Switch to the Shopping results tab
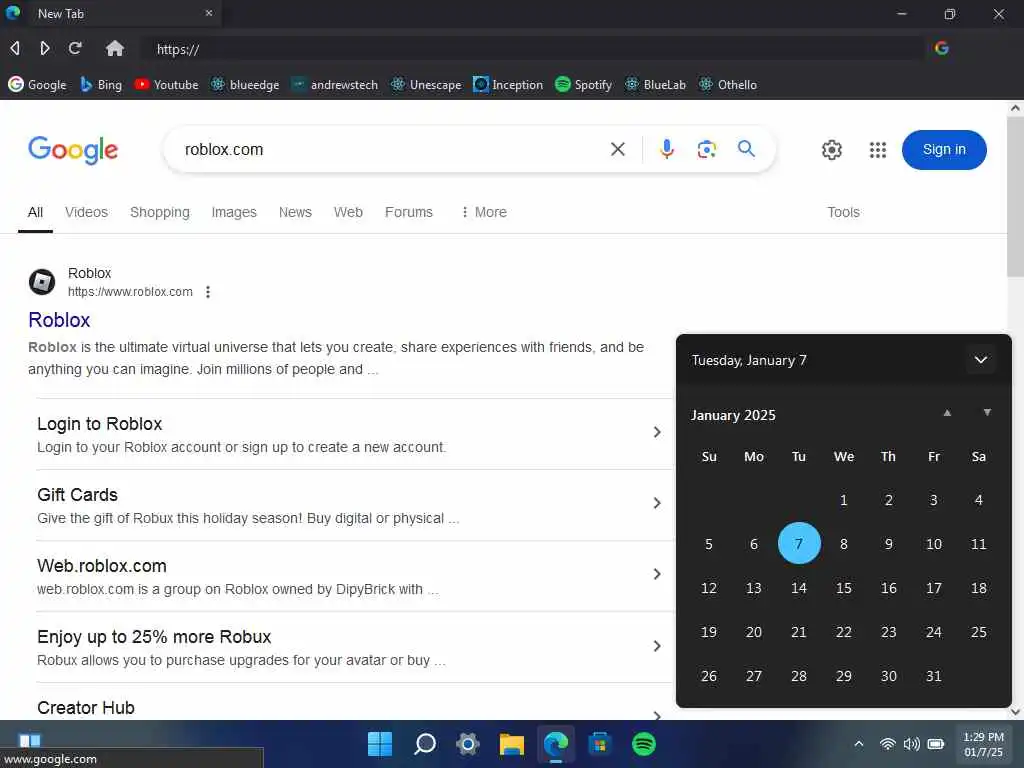Image resolution: width=1024 pixels, height=768 pixels. (x=160, y=212)
